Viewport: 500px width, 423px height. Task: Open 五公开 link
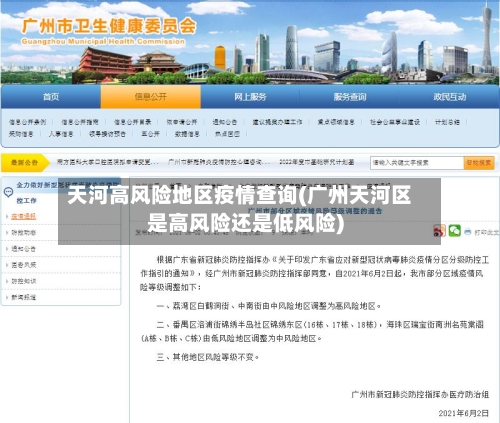[x=150, y=134]
